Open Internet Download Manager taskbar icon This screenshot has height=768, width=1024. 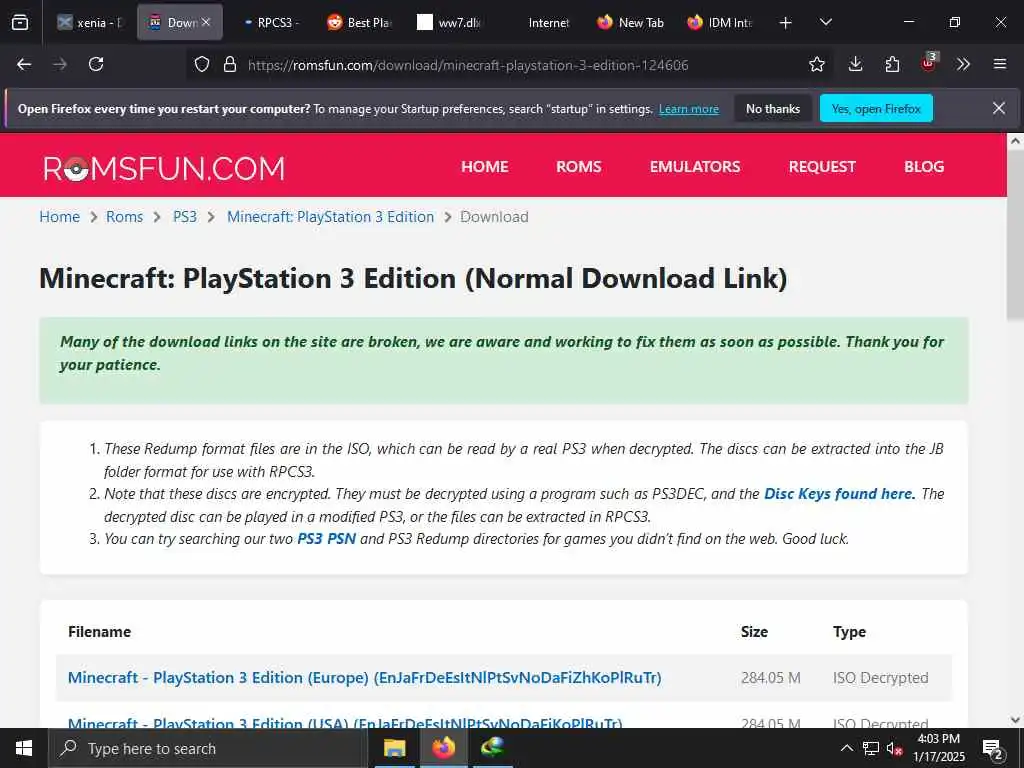point(492,748)
